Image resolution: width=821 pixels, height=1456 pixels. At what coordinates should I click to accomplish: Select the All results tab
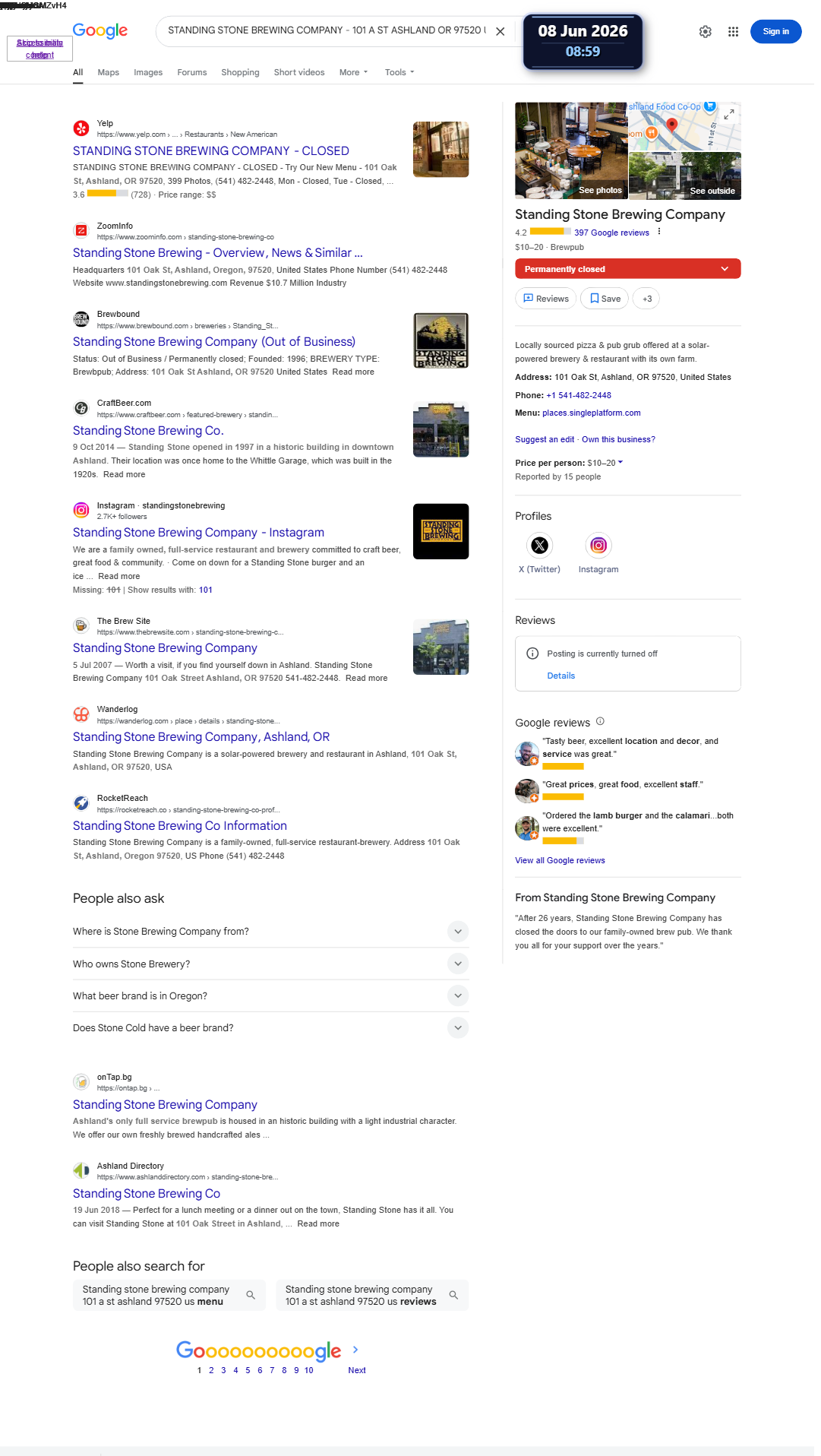pyautogui.click(x=78, y=72)
